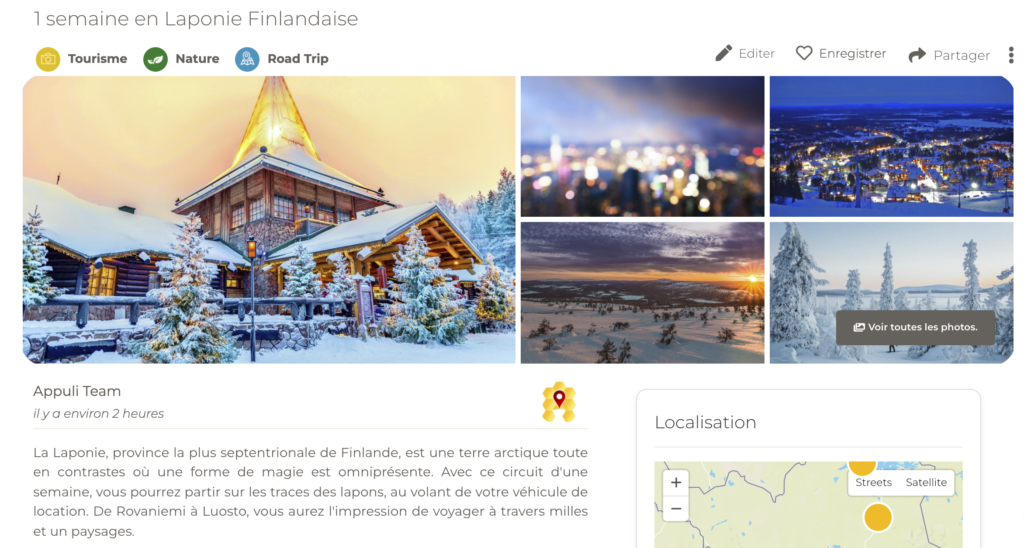Click Voir toutes les photos button
The image size is (1024, 548).
point(916,327)
